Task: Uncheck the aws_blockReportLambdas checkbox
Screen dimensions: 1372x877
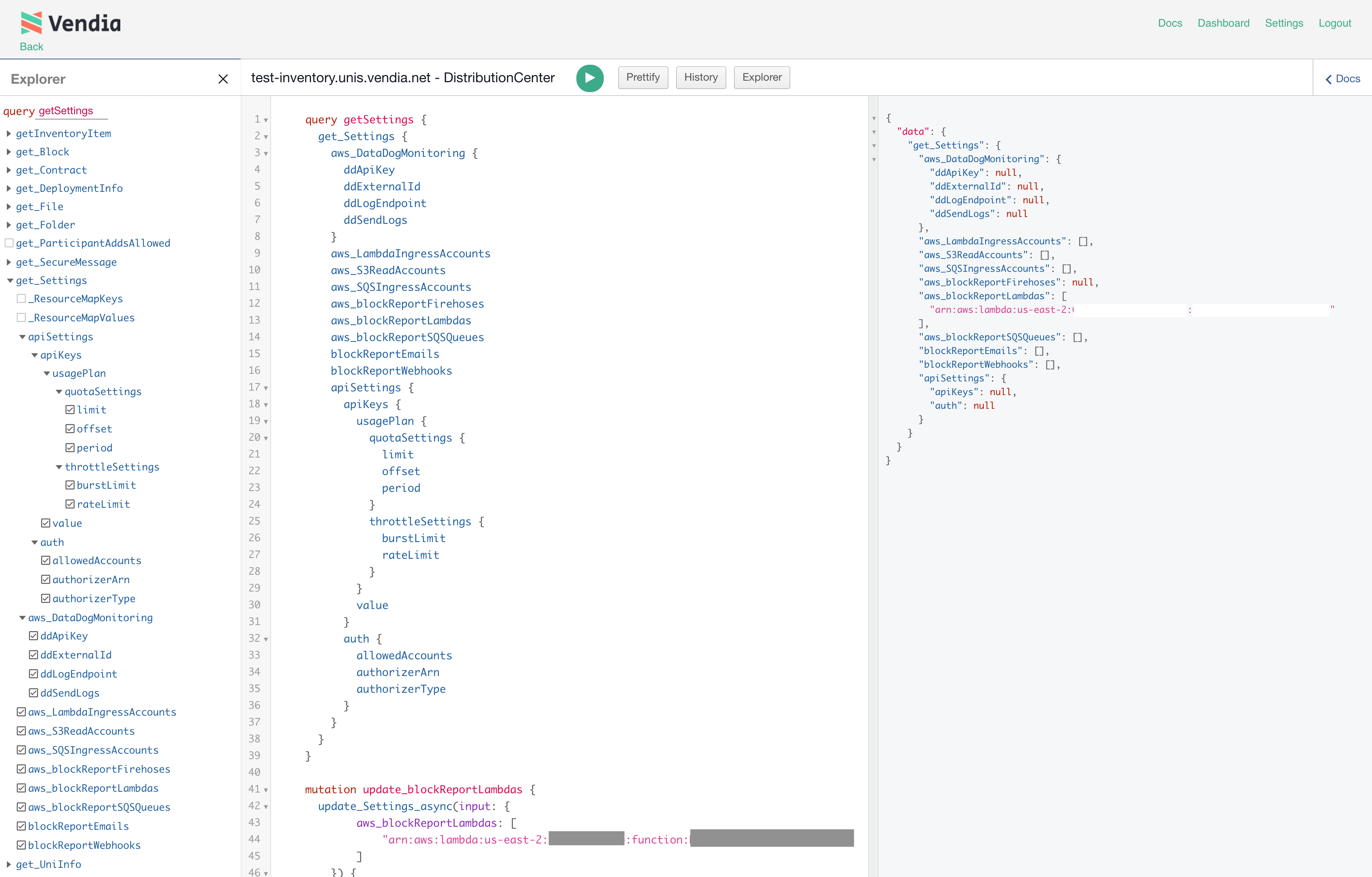Action: [x=21, y=788]
